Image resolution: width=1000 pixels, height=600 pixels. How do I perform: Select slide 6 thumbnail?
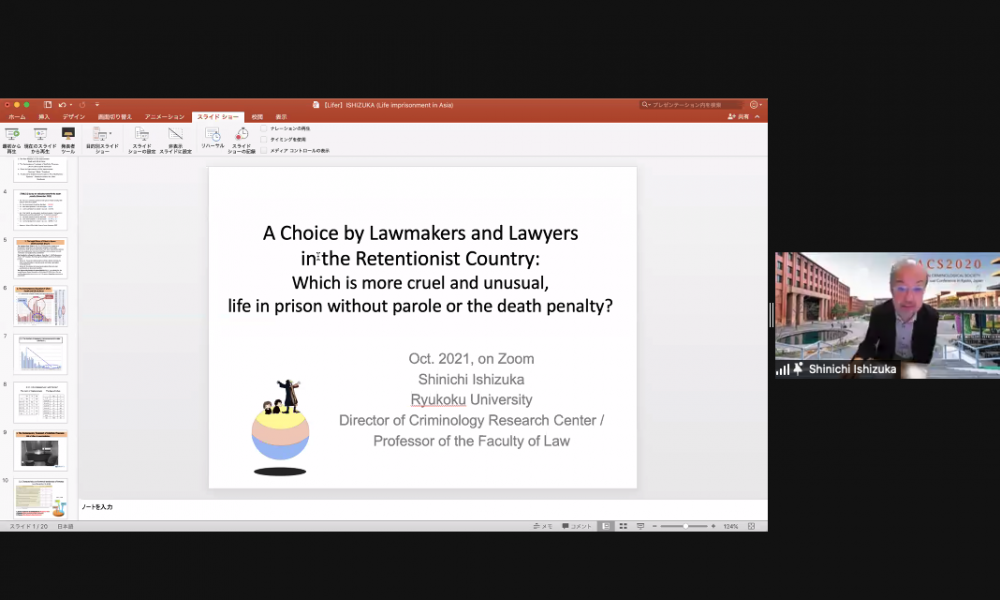point(40,306)
